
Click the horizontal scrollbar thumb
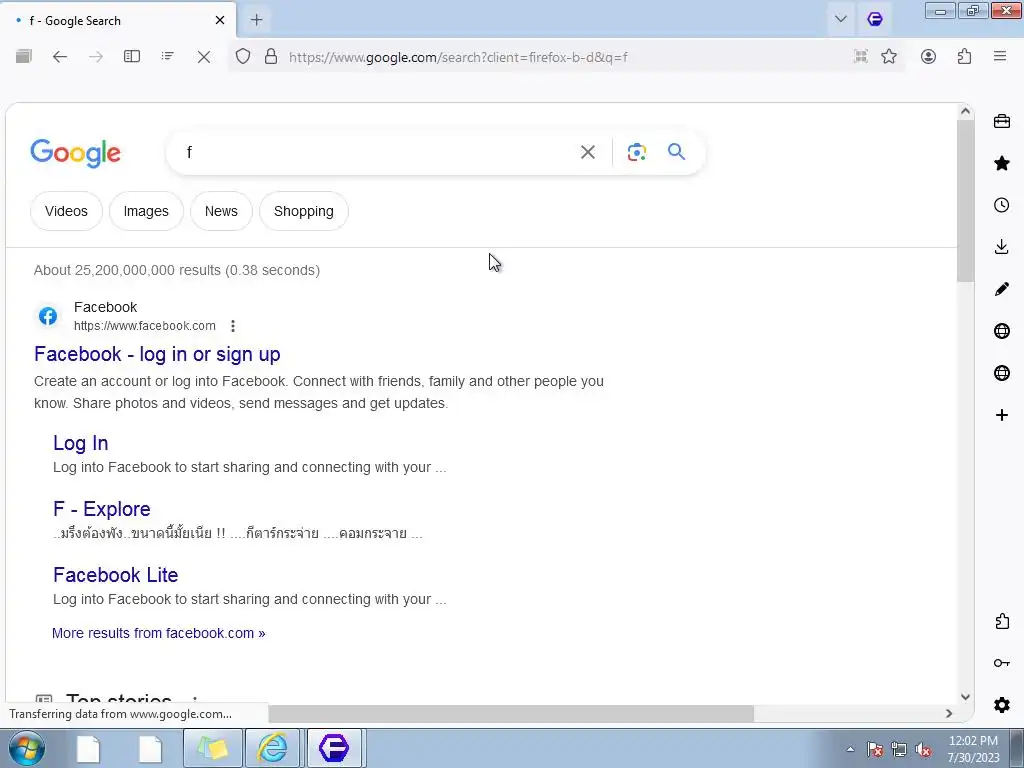click(511, 713)
